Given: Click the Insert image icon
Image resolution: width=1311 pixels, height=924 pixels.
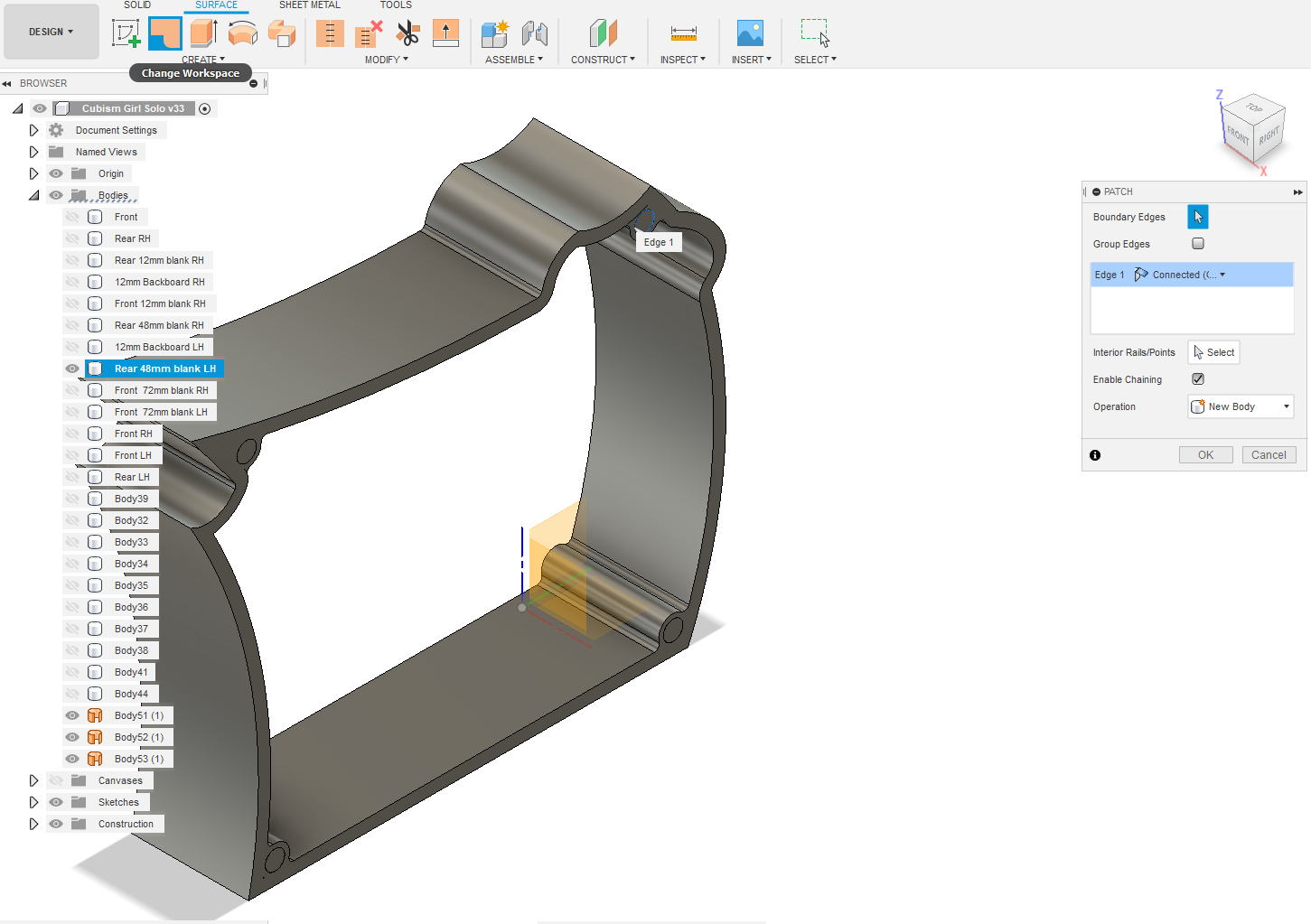Looking at the screenshot, I should [x=750, y=33].
